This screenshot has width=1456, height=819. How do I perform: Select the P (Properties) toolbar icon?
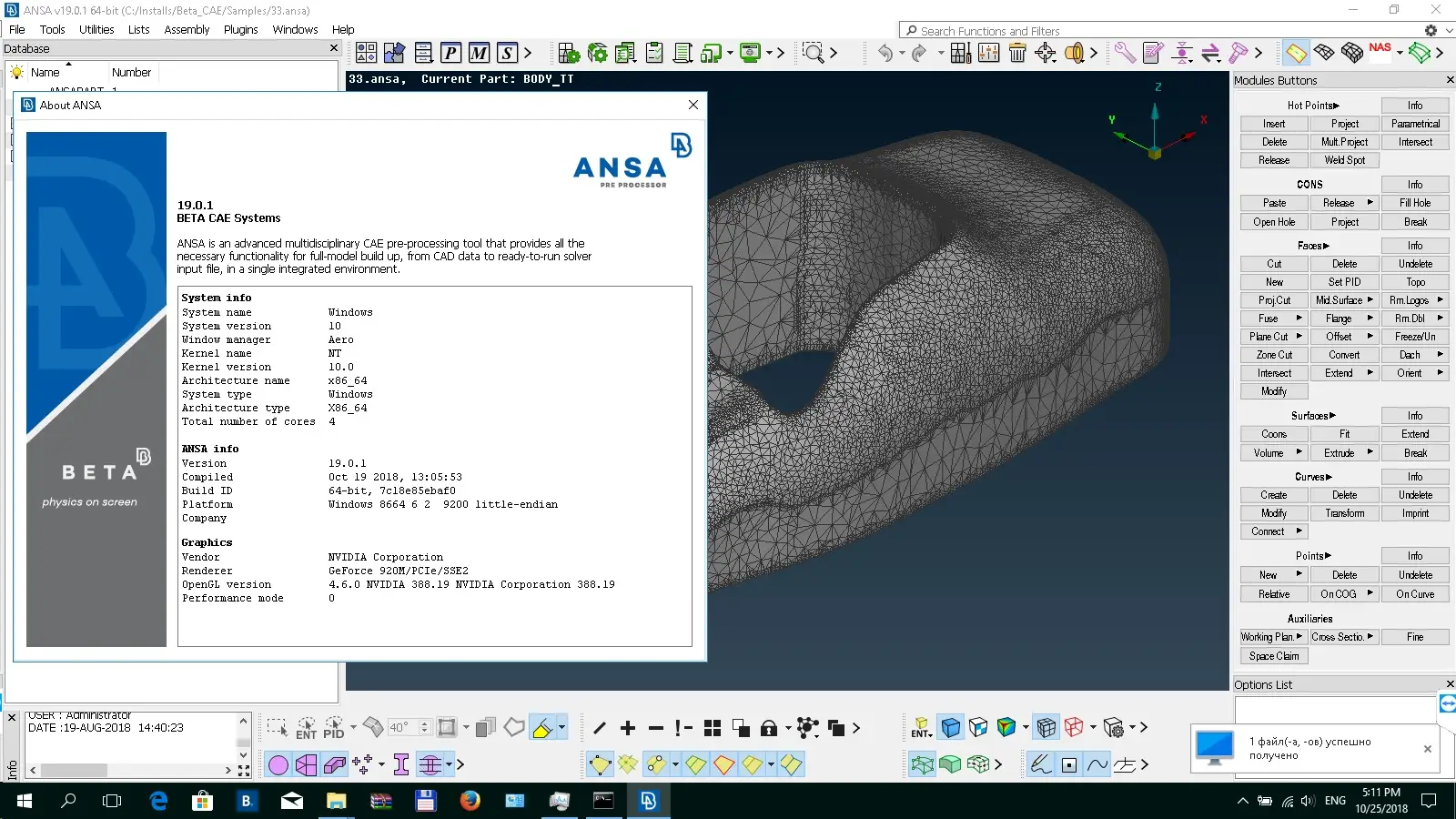[x=450, y=53]
